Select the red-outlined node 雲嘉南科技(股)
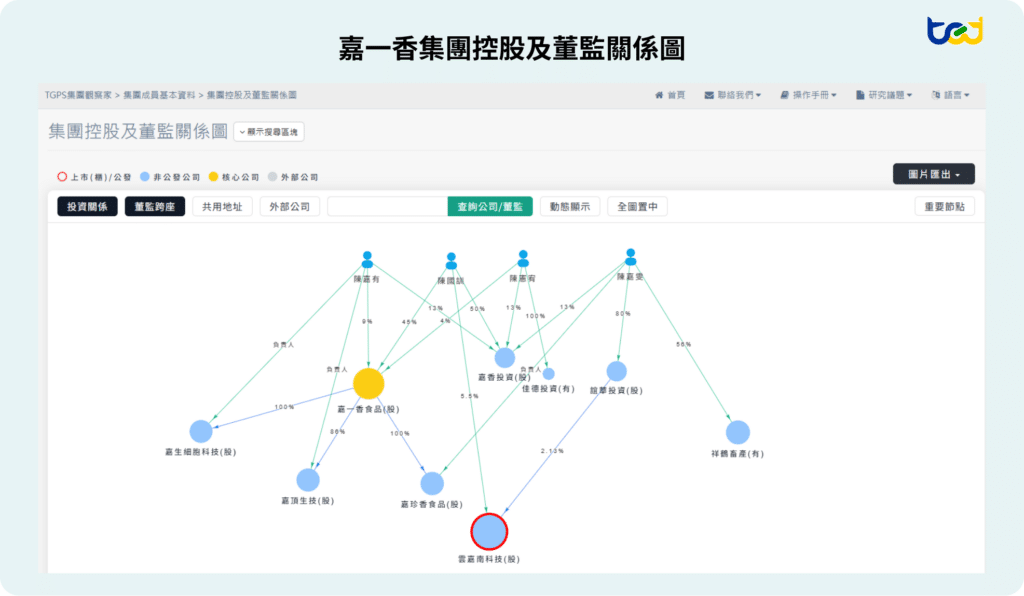 489,531
